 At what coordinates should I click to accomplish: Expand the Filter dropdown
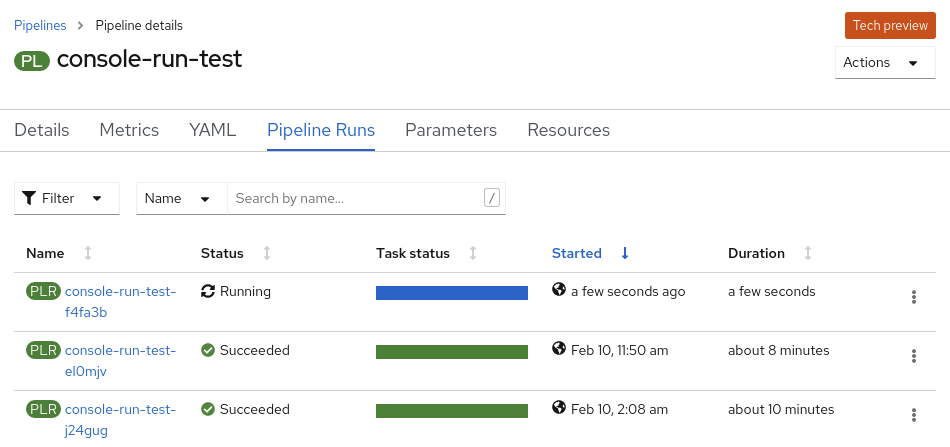point(67,198)
